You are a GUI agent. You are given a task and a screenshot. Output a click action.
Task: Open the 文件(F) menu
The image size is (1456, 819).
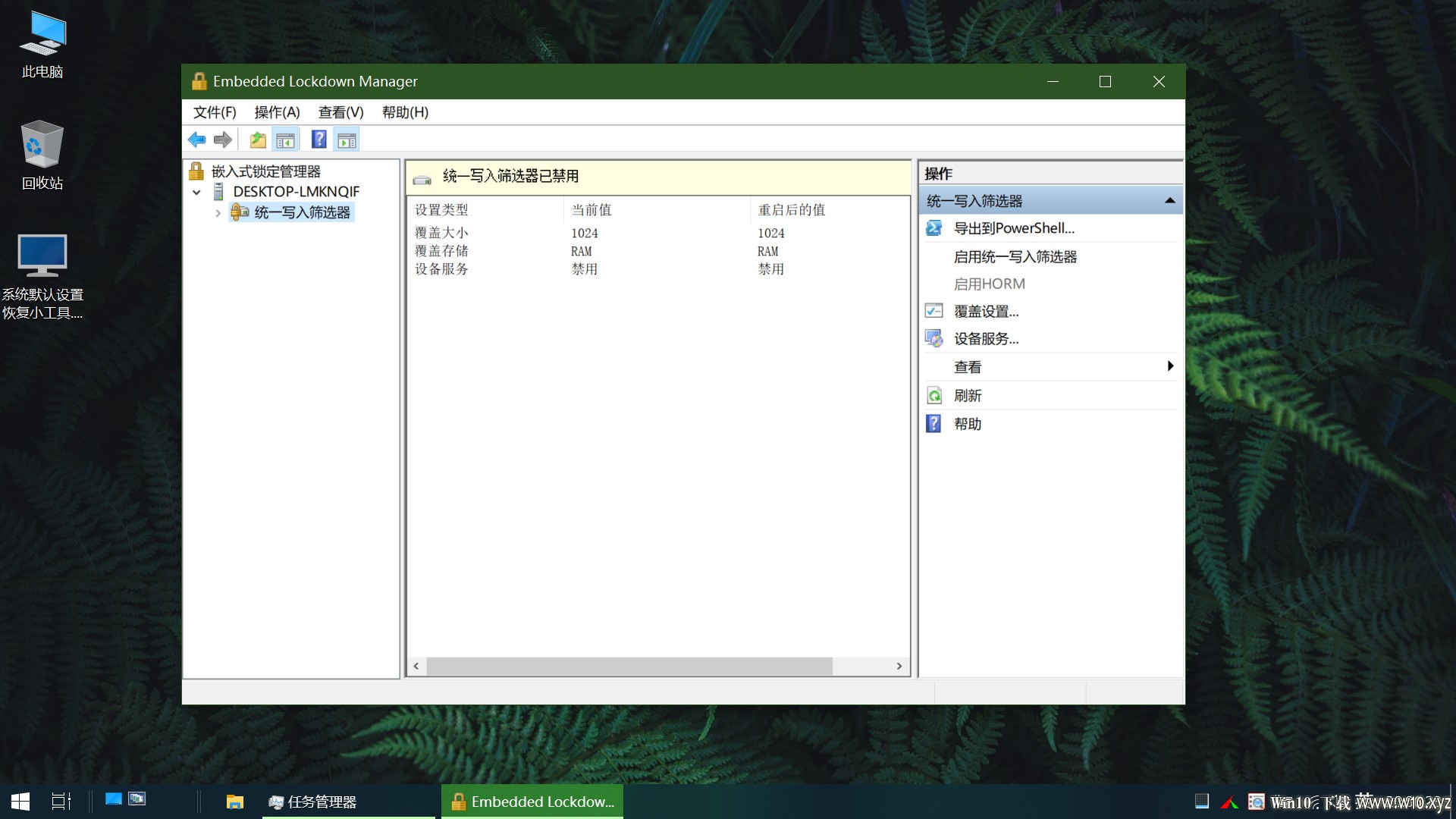point(215,112)
